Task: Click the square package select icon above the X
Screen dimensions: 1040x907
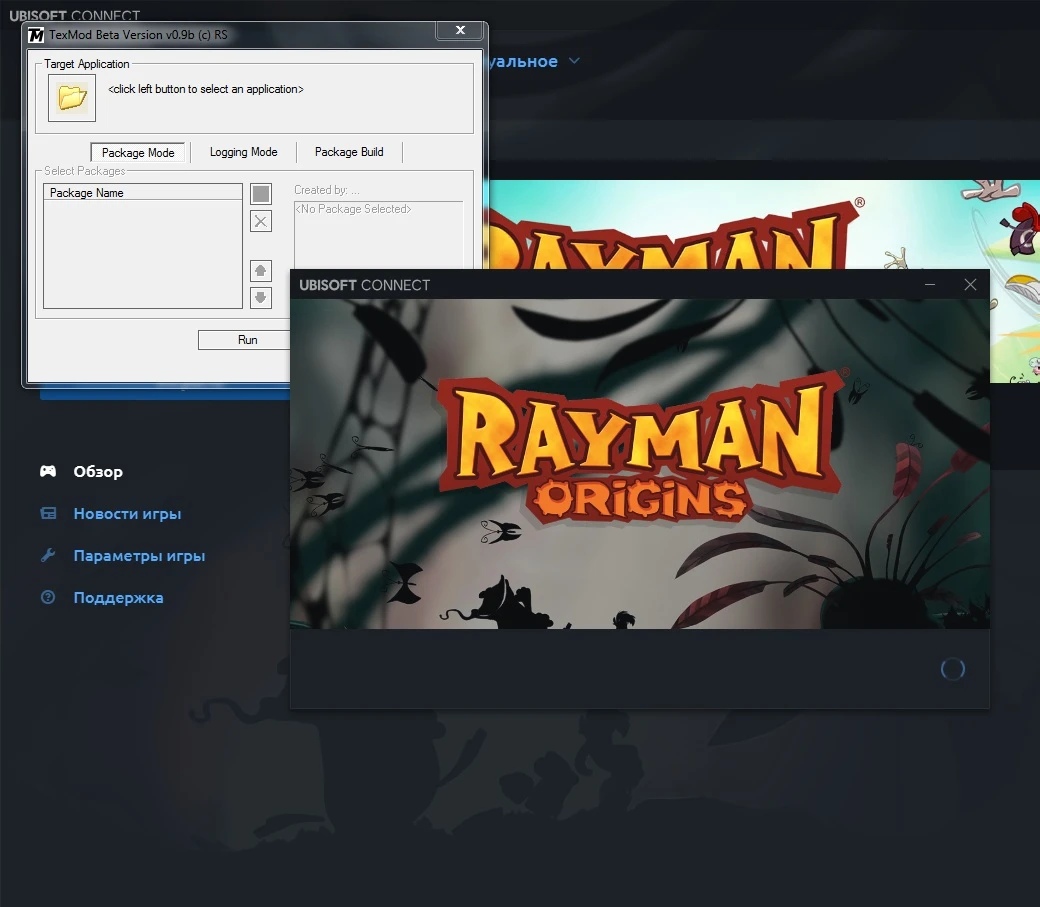Action: 260,193
